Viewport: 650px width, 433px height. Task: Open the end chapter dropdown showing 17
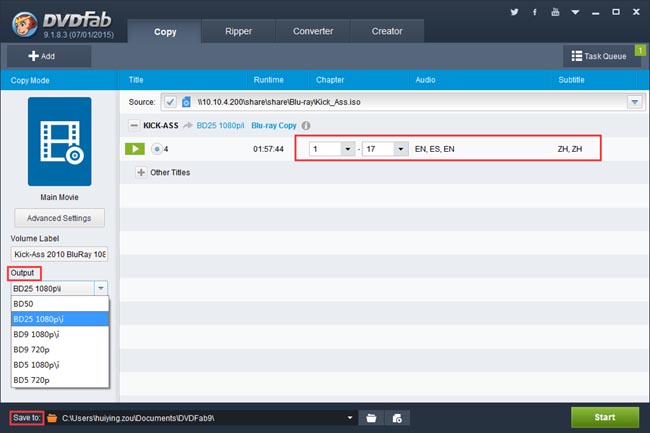click(400, 149)
